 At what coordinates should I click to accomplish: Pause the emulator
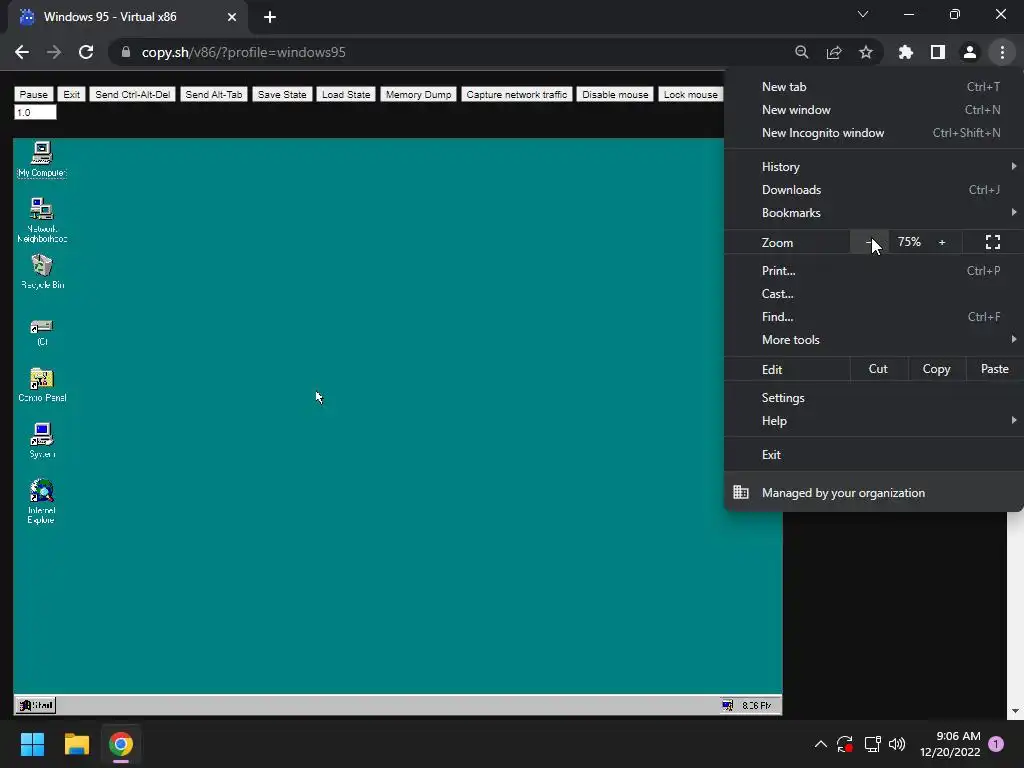pos(33,94)
